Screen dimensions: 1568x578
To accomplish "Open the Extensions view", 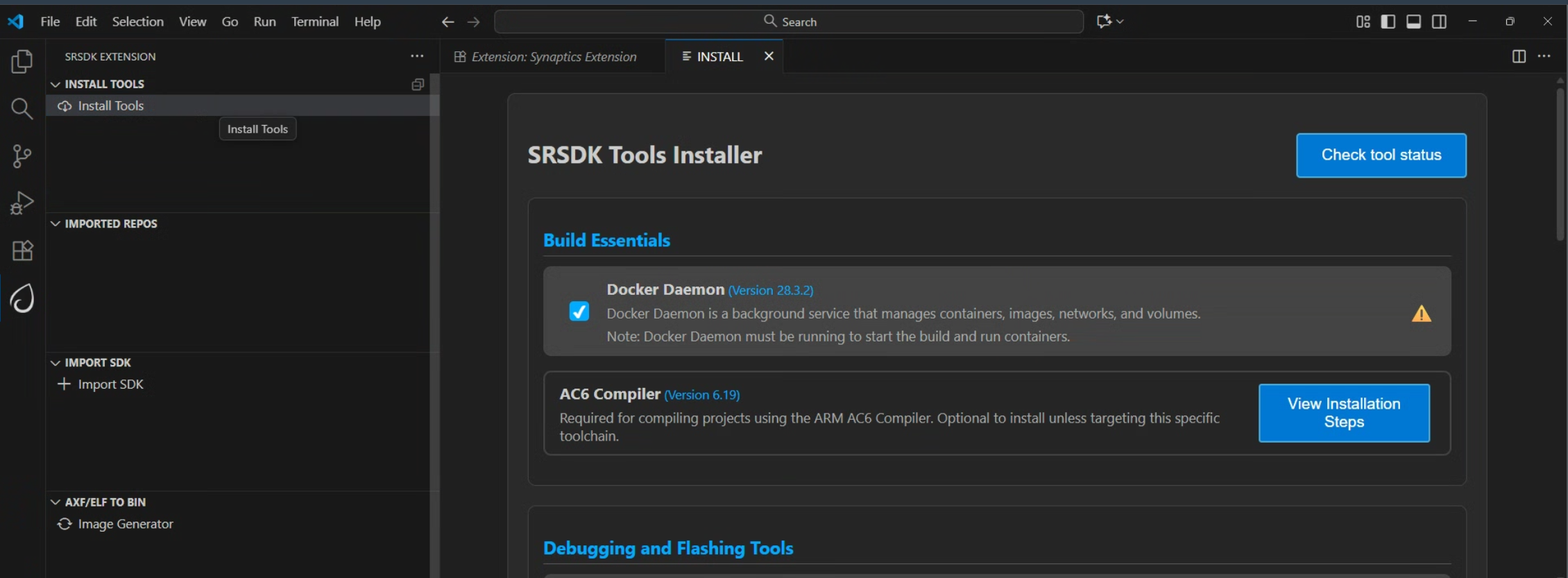I will (x=22, y=250).
